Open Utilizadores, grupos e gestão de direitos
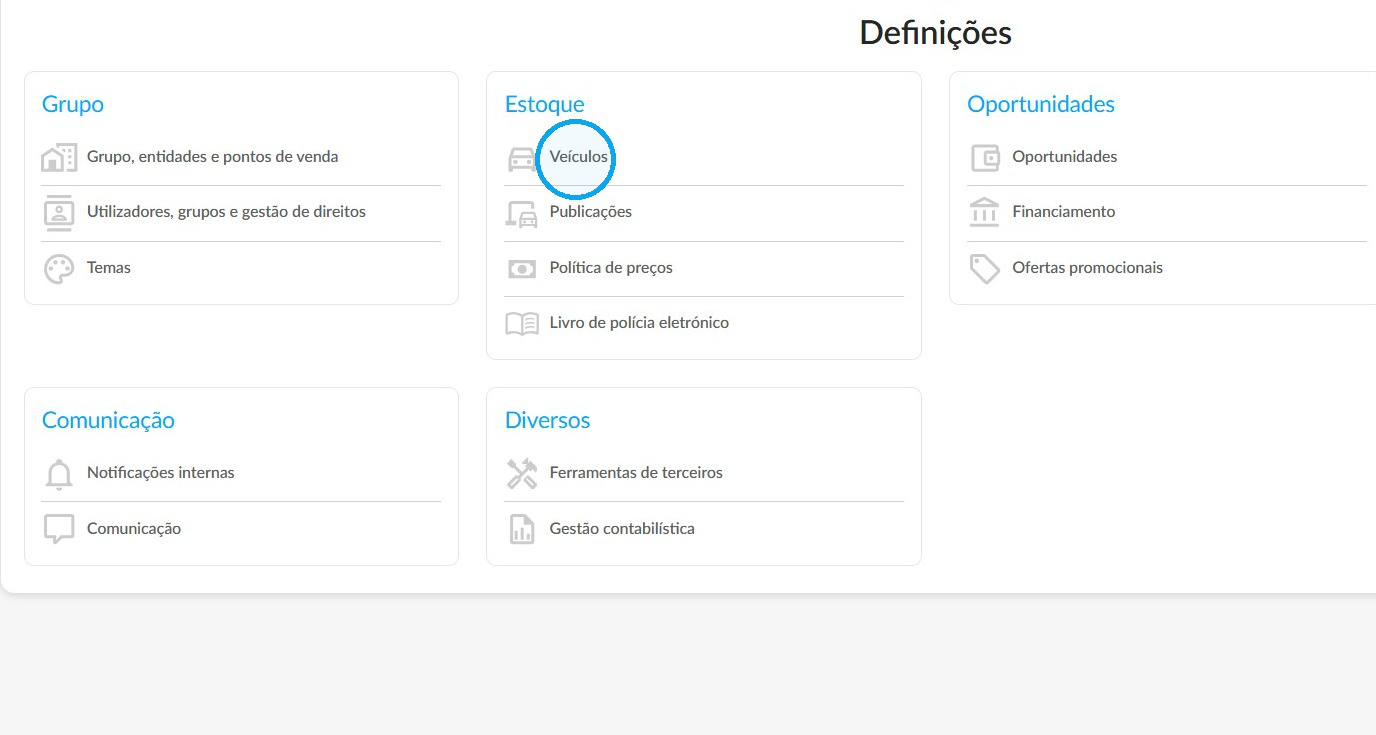This screenshot has height=735, width=1376. [227, 212]
